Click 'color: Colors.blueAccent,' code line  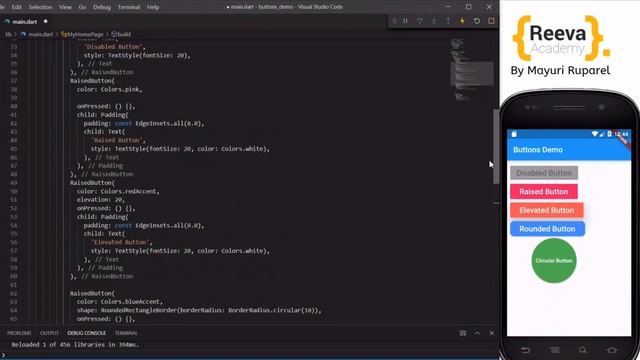point(120,302)
